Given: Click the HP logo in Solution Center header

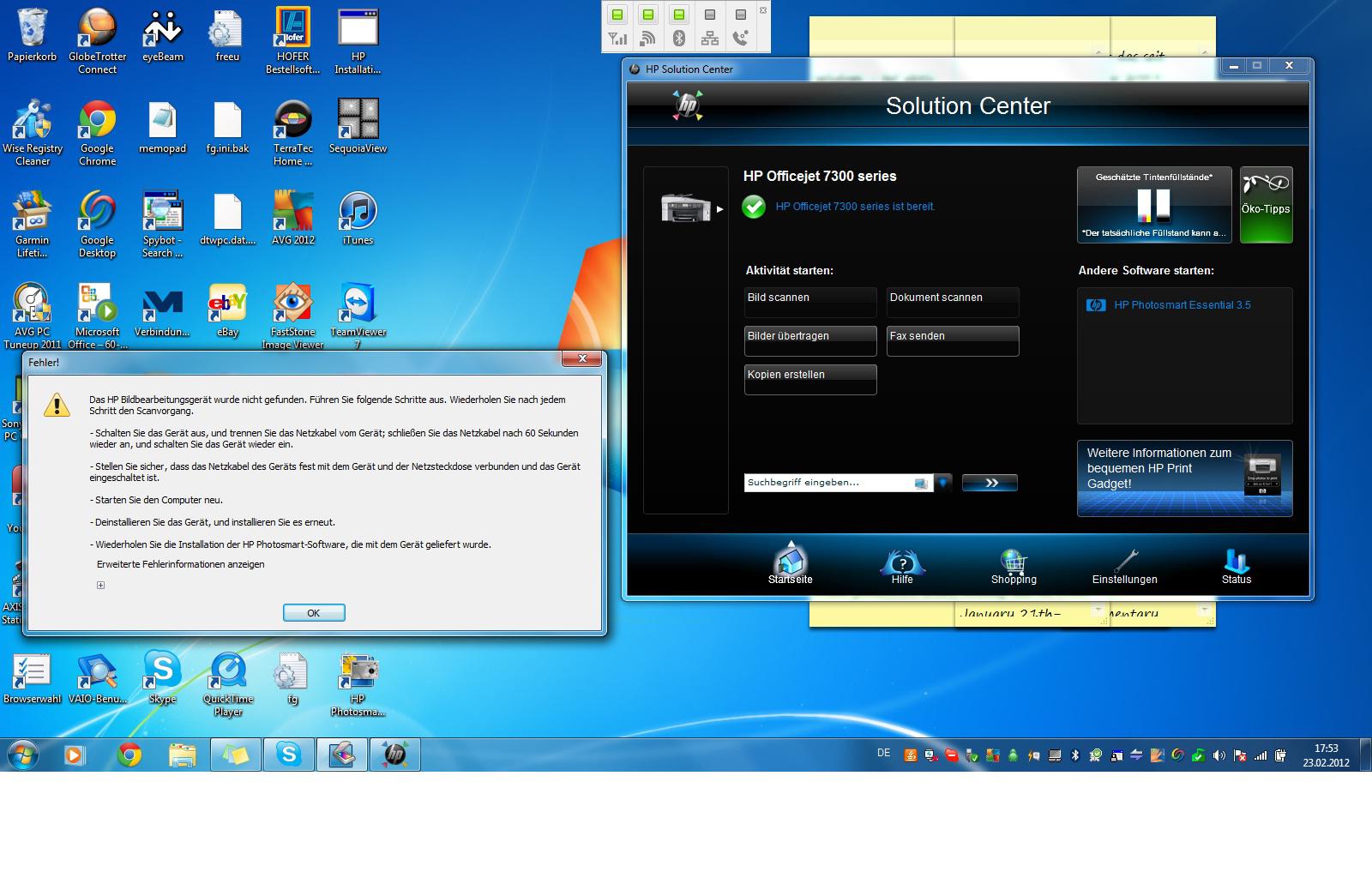Looking at the screenshot, I should (x=686, y=105).
